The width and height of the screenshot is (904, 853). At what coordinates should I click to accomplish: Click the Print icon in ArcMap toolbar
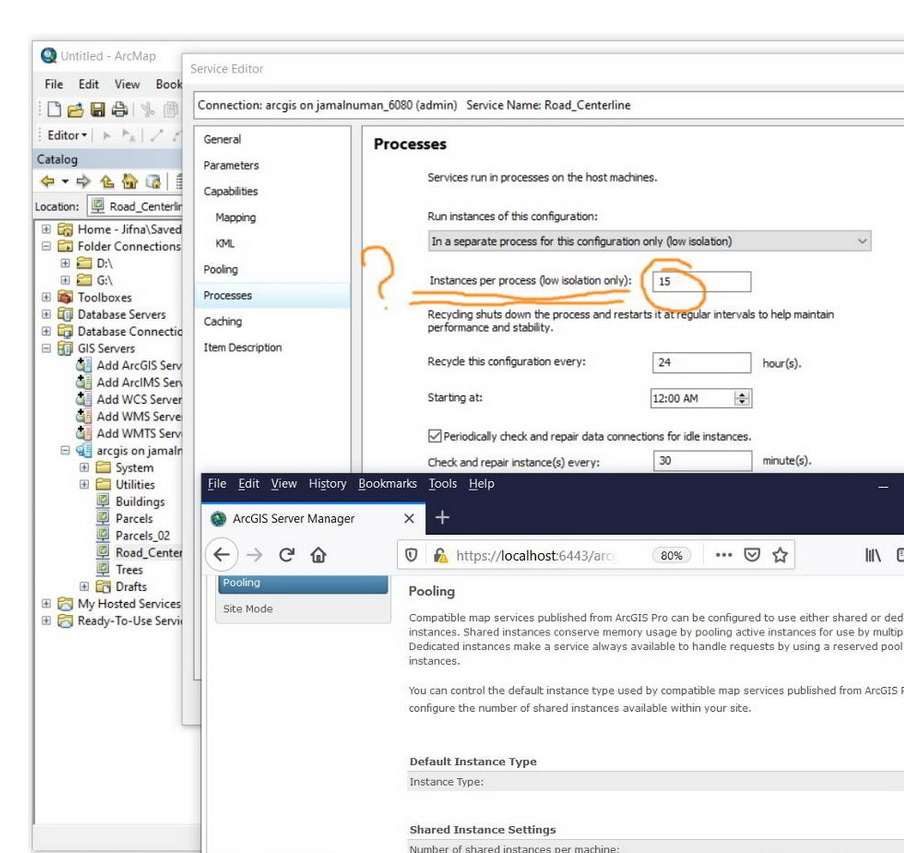(119, 110)
